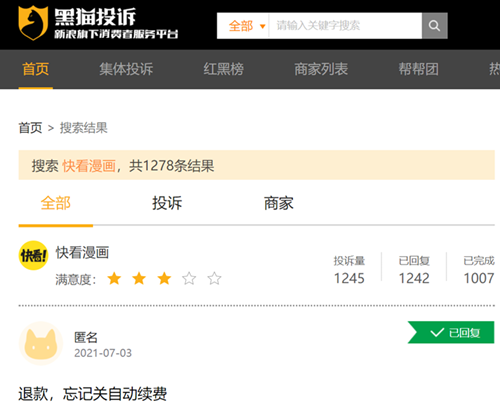Screen dimensions: 500x405
Task: Open complaint 退款，忘记关自动续费
Action: [93, 394]
